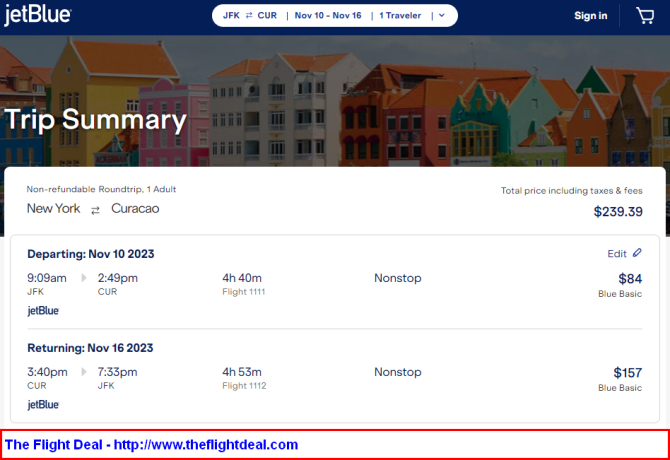Viewport: 670px width, 460px height.
Task: Click Nonstop in the departing flight row
Action: [x=398, y=278]
